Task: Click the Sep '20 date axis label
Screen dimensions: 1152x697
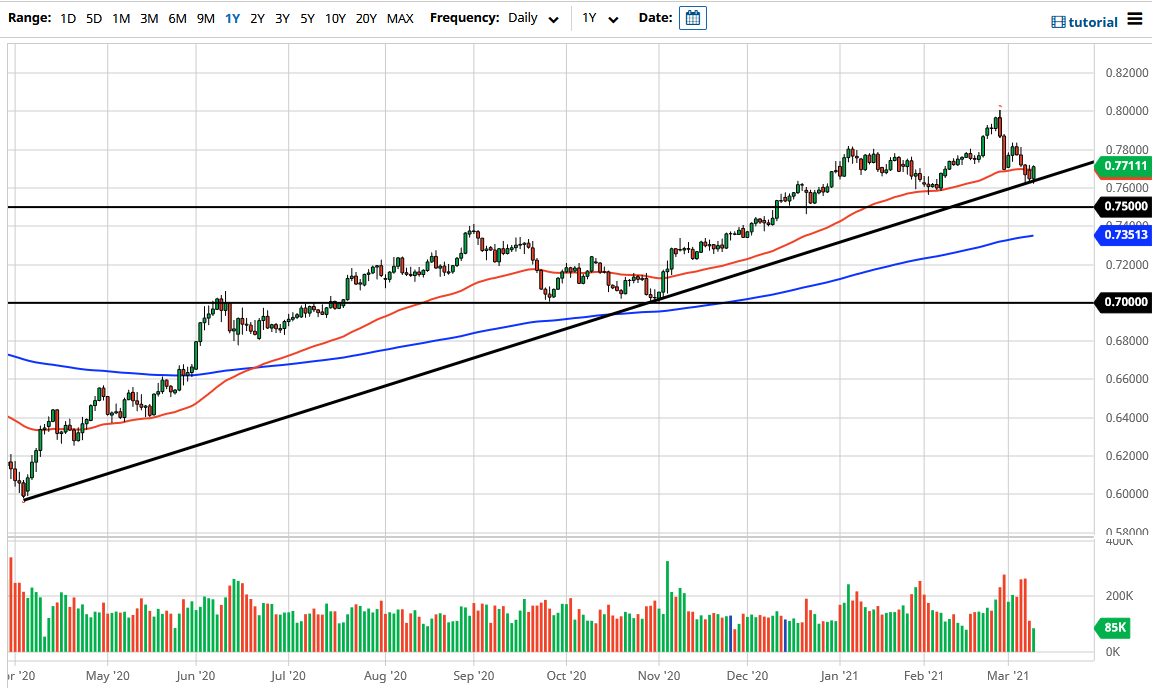Action: pyautogui.click(x=474, y=676)
